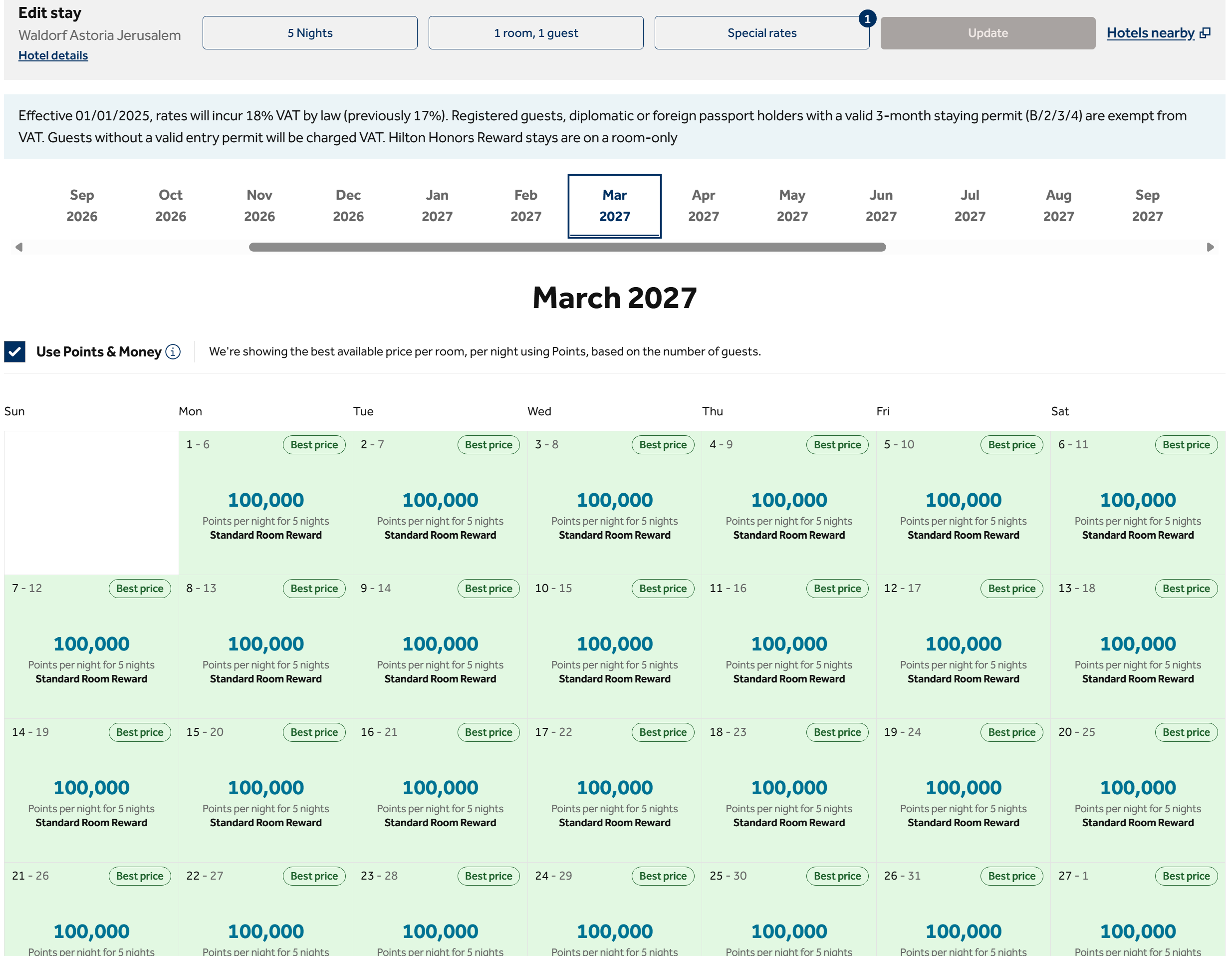Viewport: 1232px width, 956px height.
Task: Click the left arrow of month scroller
Action: (19, 247)
